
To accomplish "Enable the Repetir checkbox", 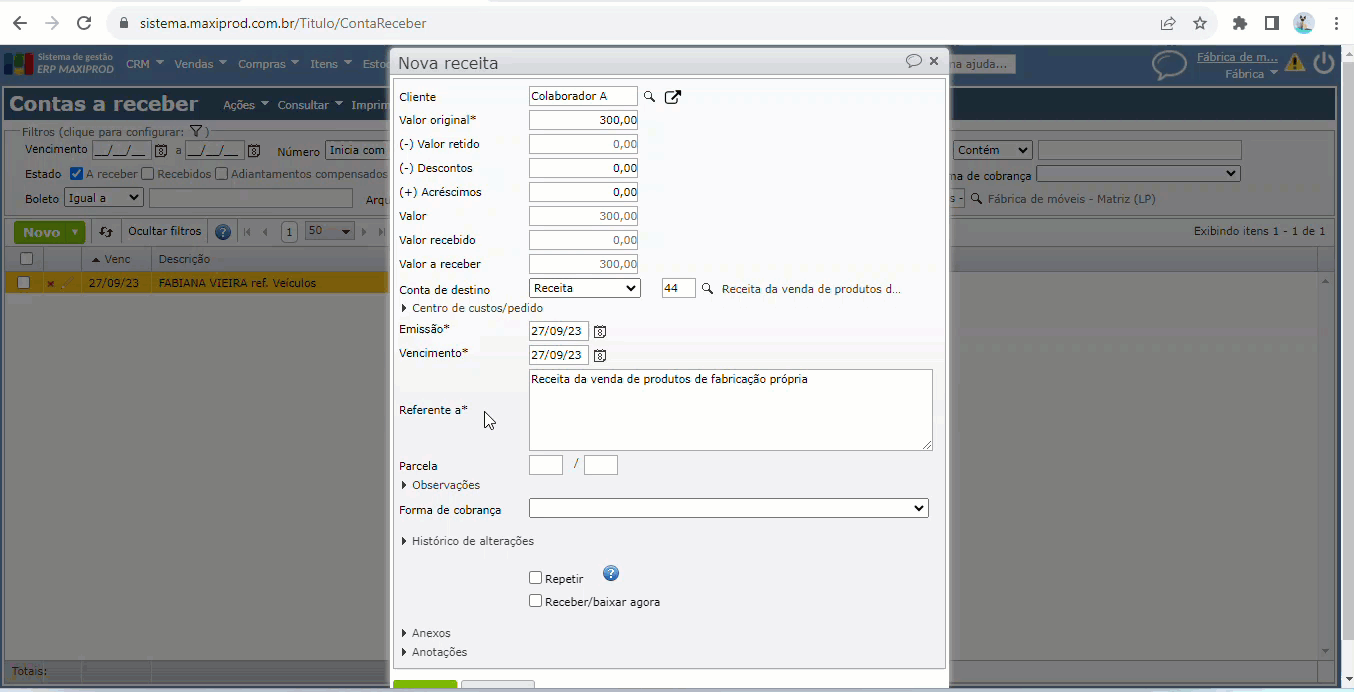I will pos(536,578).
